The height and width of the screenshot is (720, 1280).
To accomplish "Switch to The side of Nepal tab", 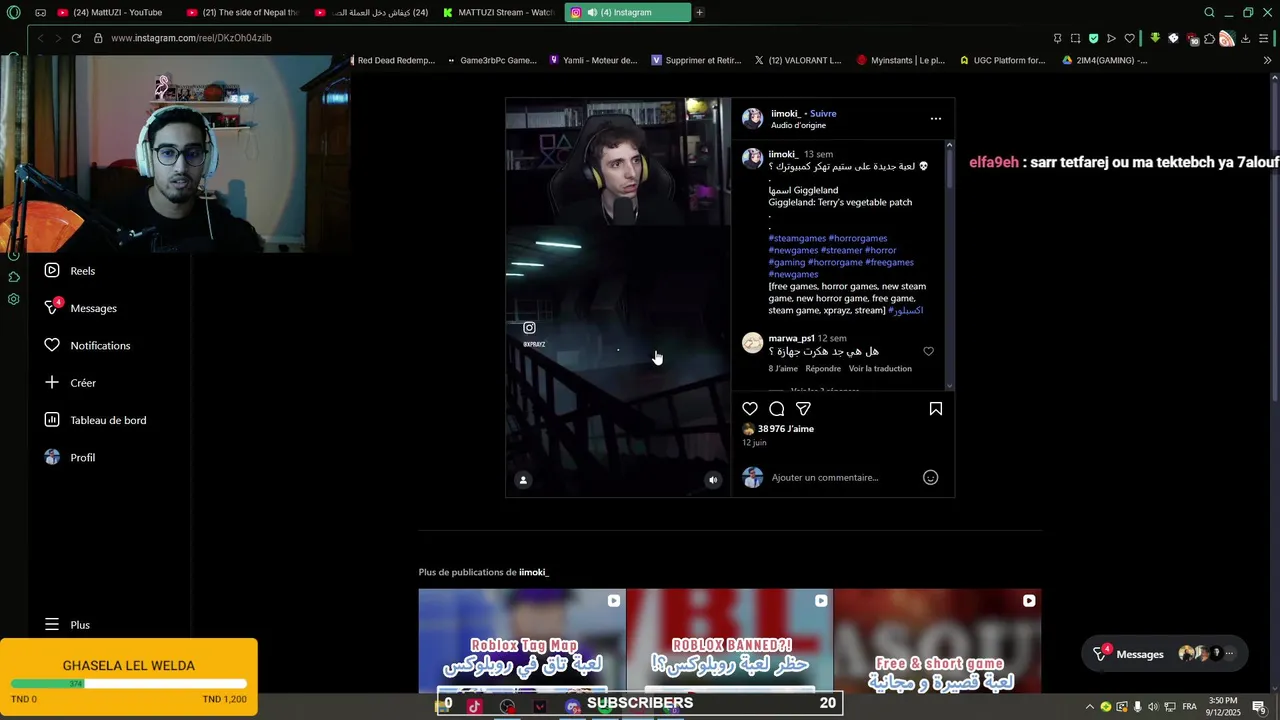I will point(243,12).
